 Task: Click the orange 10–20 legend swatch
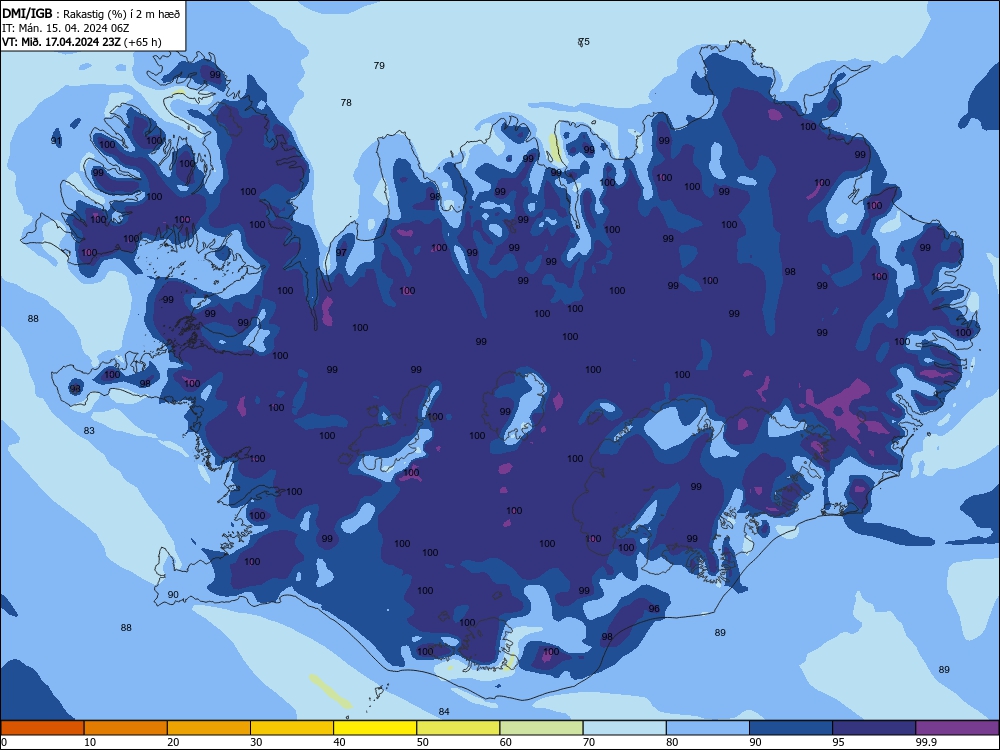tap(126, 728)
